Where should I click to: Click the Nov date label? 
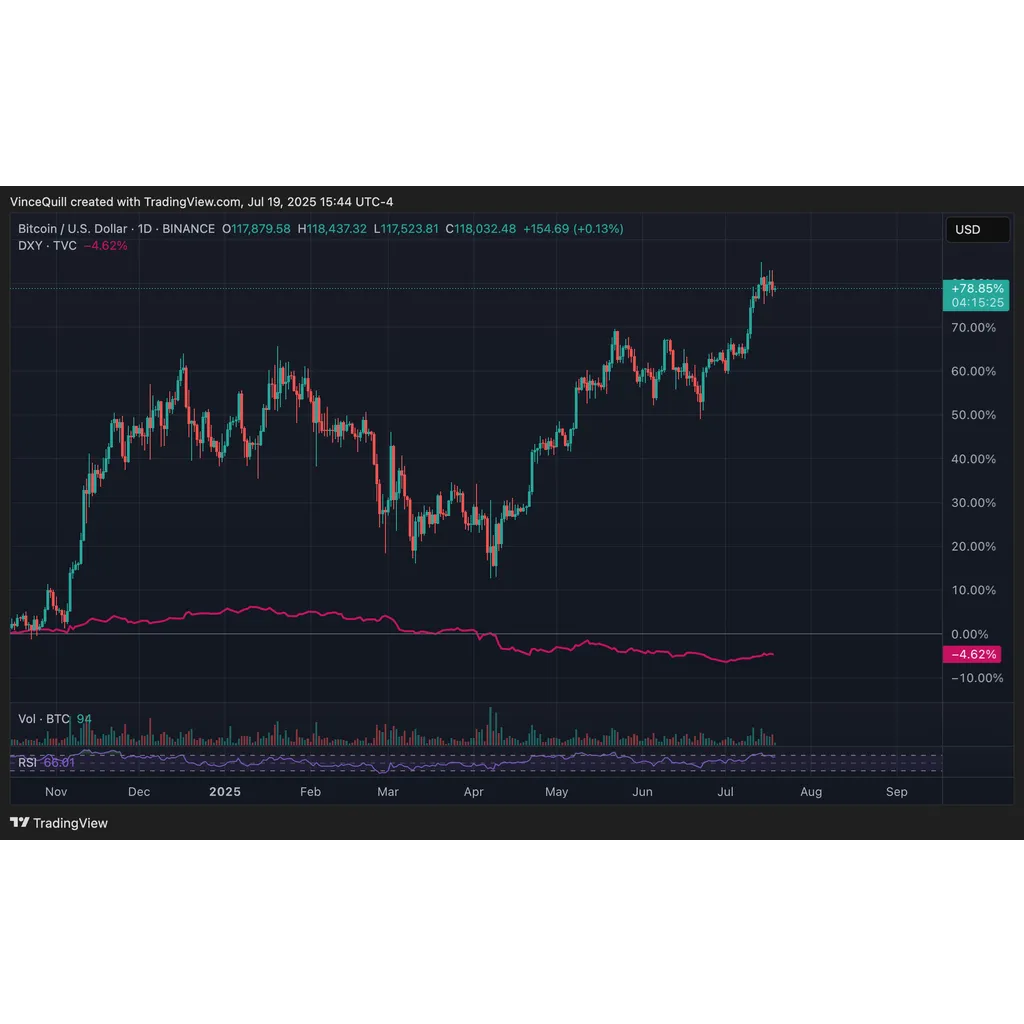coord(56,792)
